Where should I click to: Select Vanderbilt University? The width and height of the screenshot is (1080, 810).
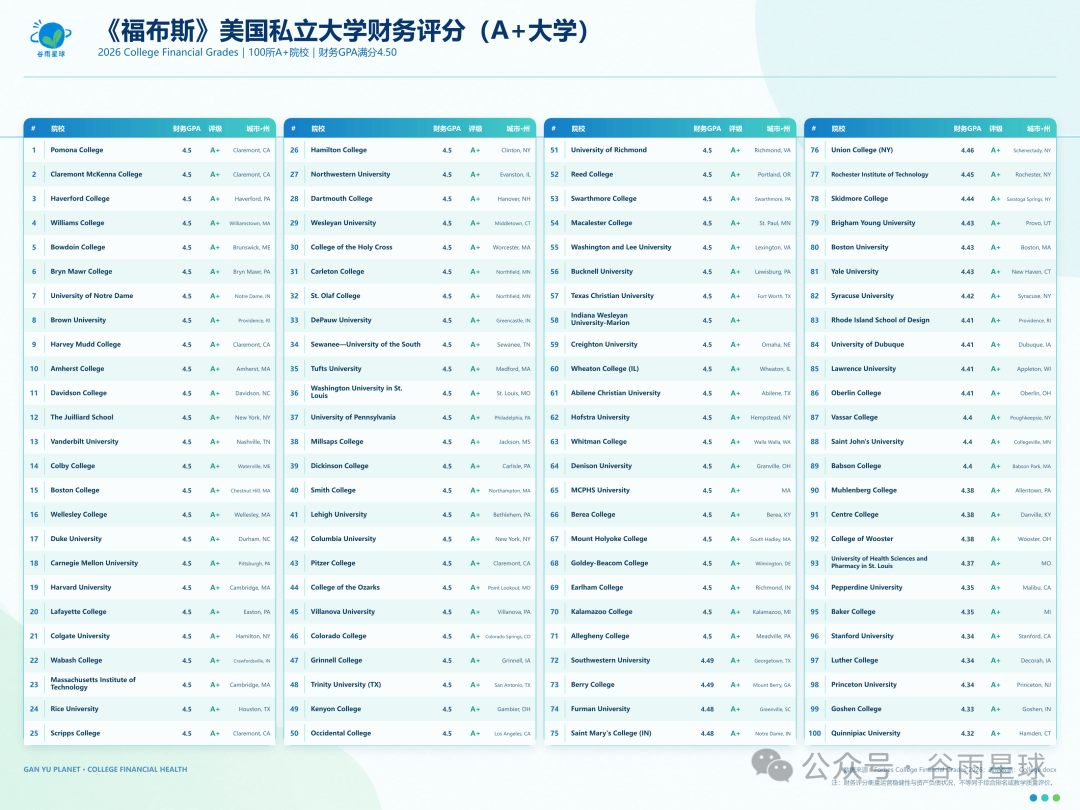(x=84, y=442)
